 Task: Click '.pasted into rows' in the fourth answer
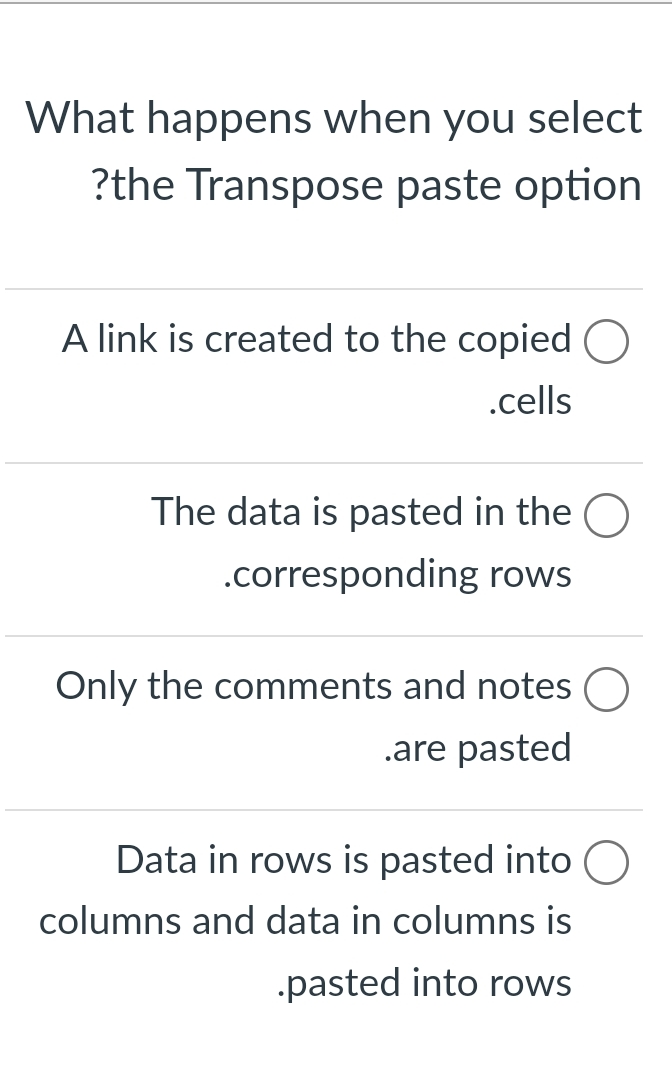[424, 982]
